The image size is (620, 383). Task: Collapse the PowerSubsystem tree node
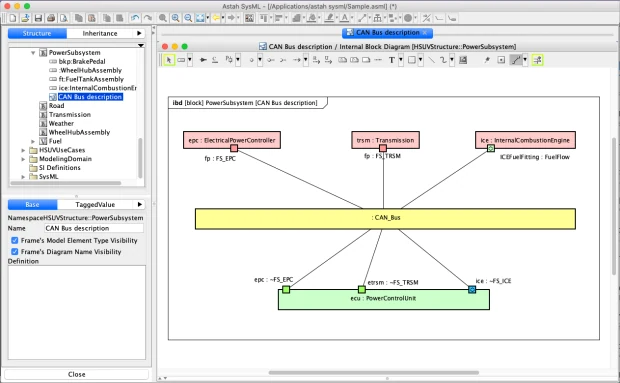33,53
